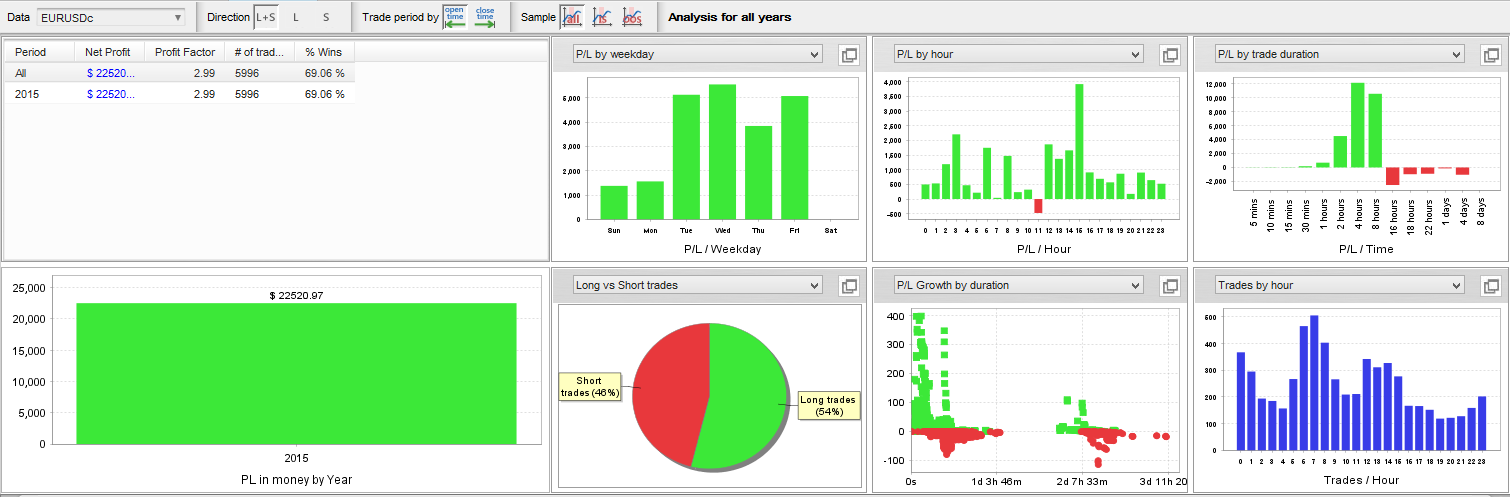Select the All sample chart icon
The width and height of the screenshot is (1510, 497).
point(572,17)
